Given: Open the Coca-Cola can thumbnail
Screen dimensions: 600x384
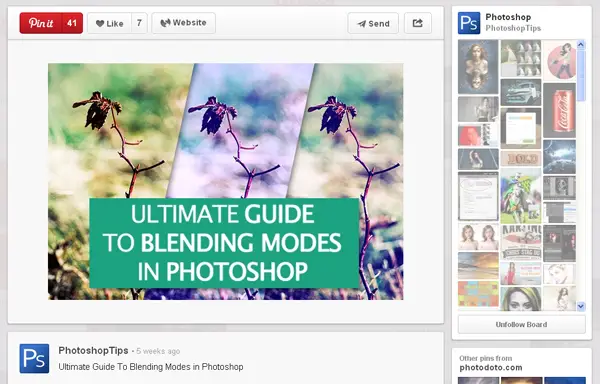Looking at the screenshot, I should point(559,110).
